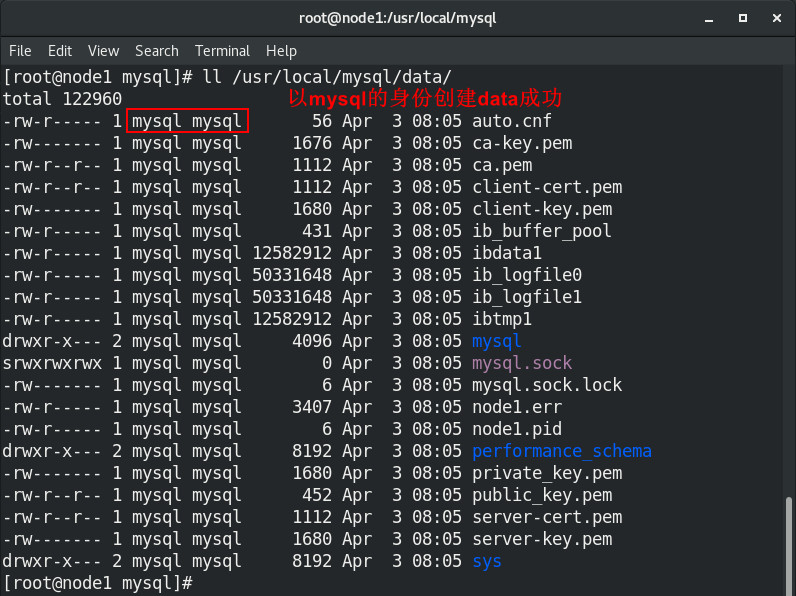Maximize the terminal window

[x=743, y=18]
